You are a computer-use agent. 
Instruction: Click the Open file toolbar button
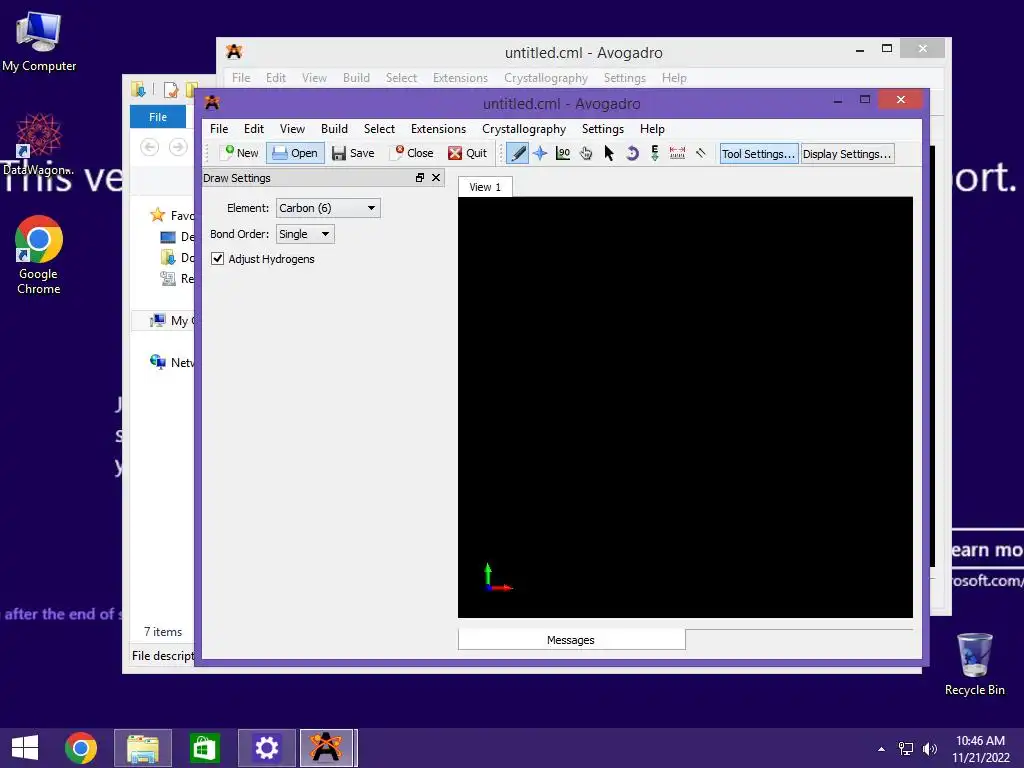(x=295, y=153)
